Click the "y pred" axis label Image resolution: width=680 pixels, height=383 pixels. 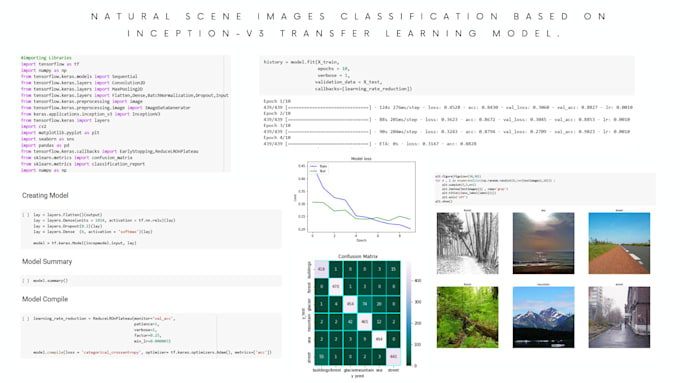pos(358,376)
